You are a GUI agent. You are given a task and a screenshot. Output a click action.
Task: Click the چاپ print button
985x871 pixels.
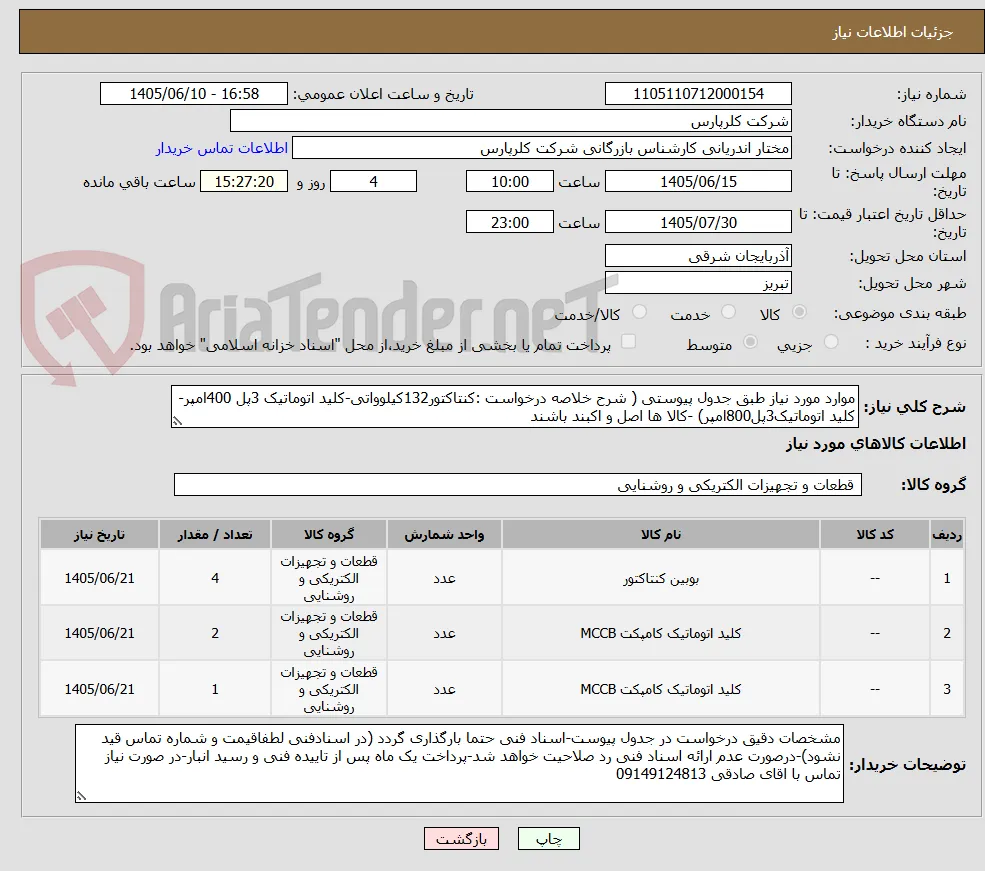[548, 839]
